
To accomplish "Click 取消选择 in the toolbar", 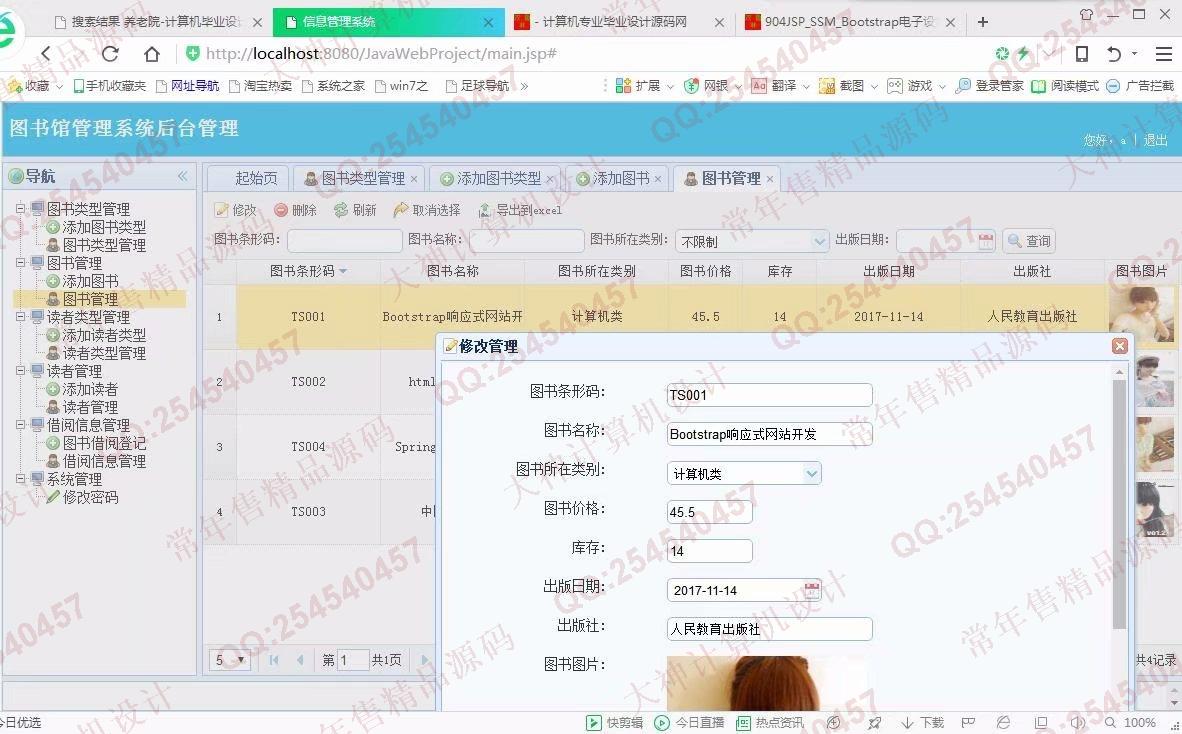I will pyautogui.click(x=427, y=210).
